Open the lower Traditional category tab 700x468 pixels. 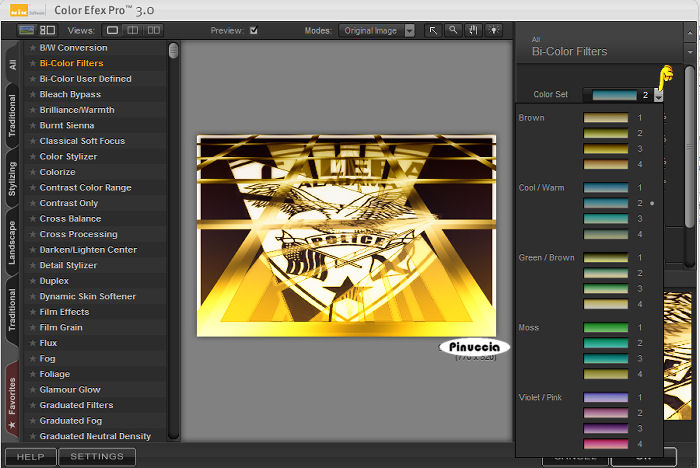[12, 309]
